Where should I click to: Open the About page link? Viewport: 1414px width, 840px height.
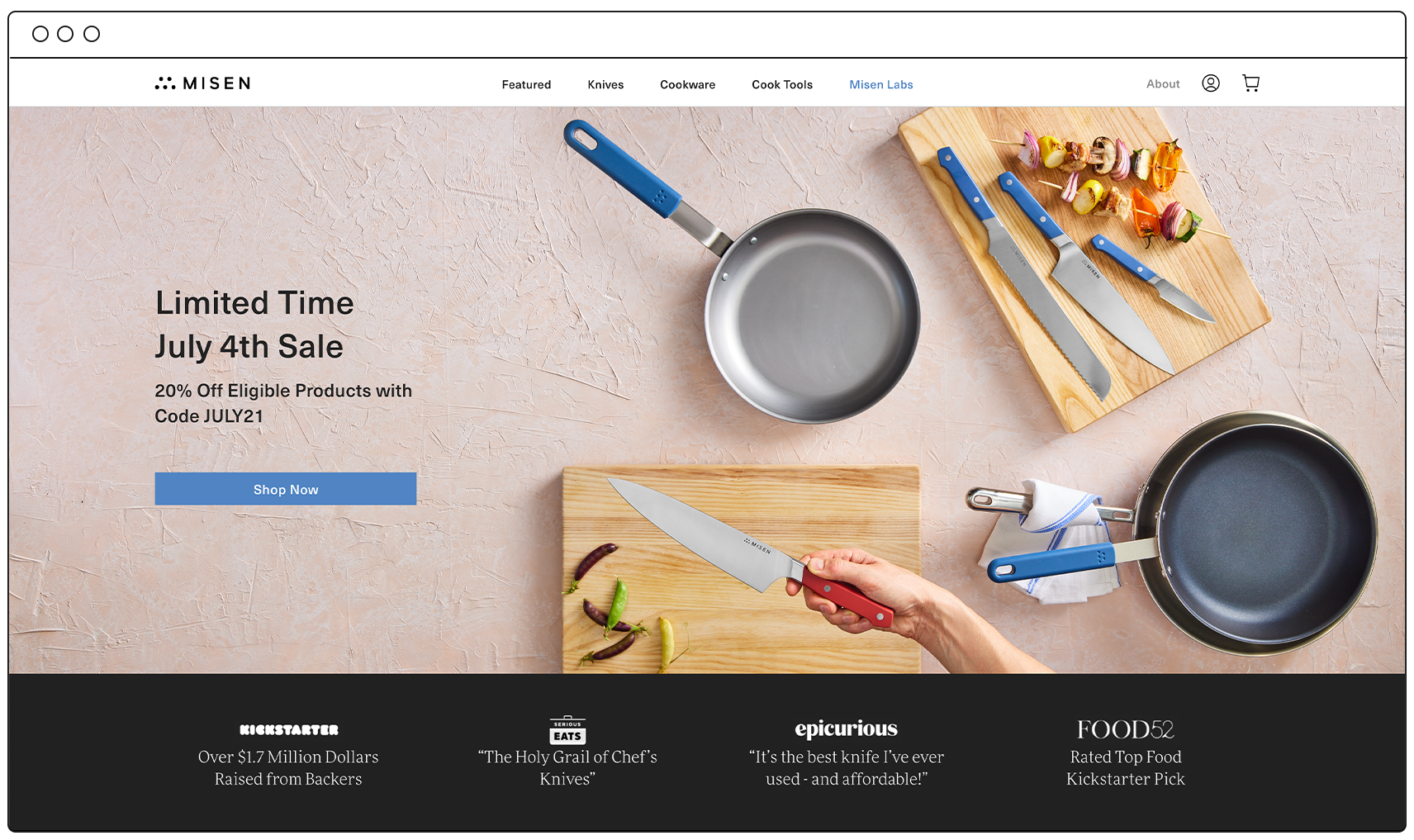1163,83
